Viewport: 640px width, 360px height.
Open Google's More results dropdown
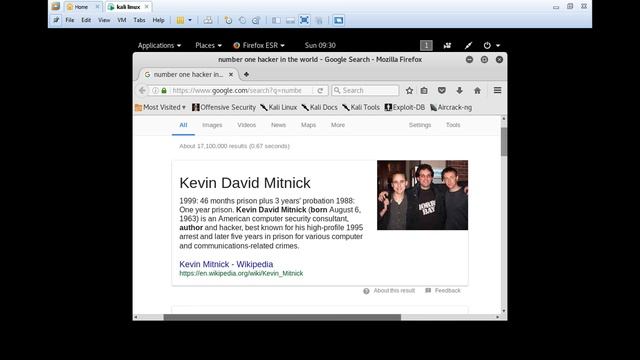point(338,125)
